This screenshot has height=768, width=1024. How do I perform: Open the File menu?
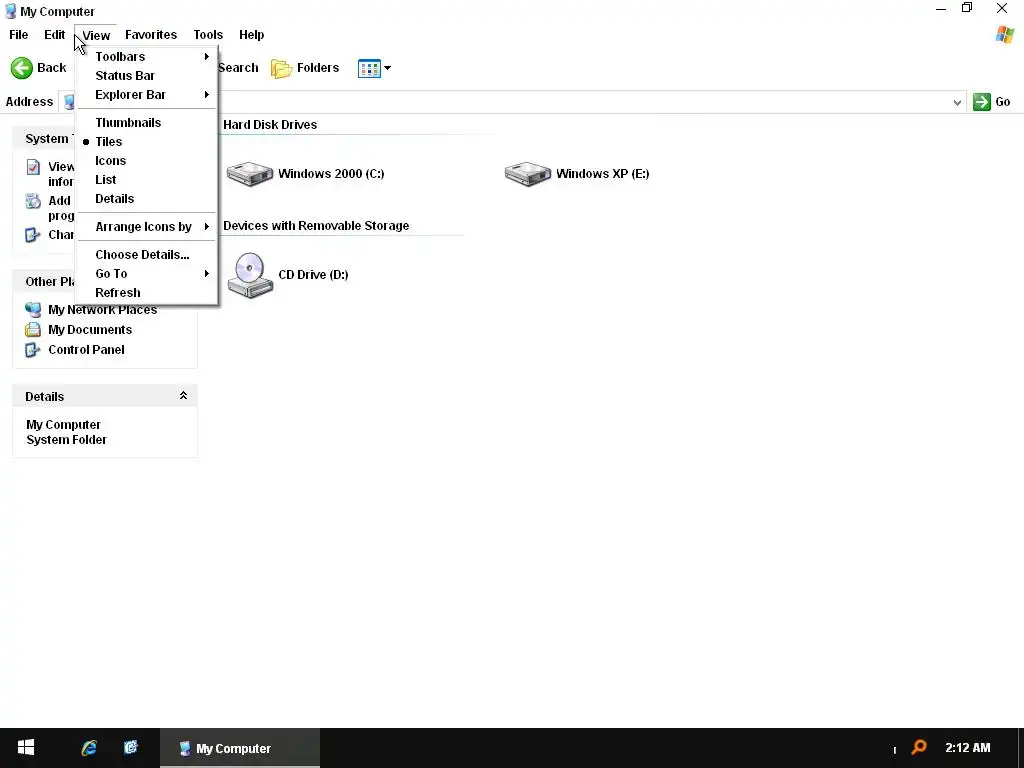point(18,35)
